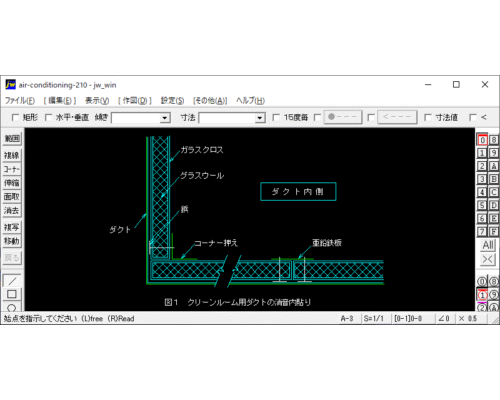Click the S=1/1 scale indicator
The image size is (500, 400).
pos(374,319)
